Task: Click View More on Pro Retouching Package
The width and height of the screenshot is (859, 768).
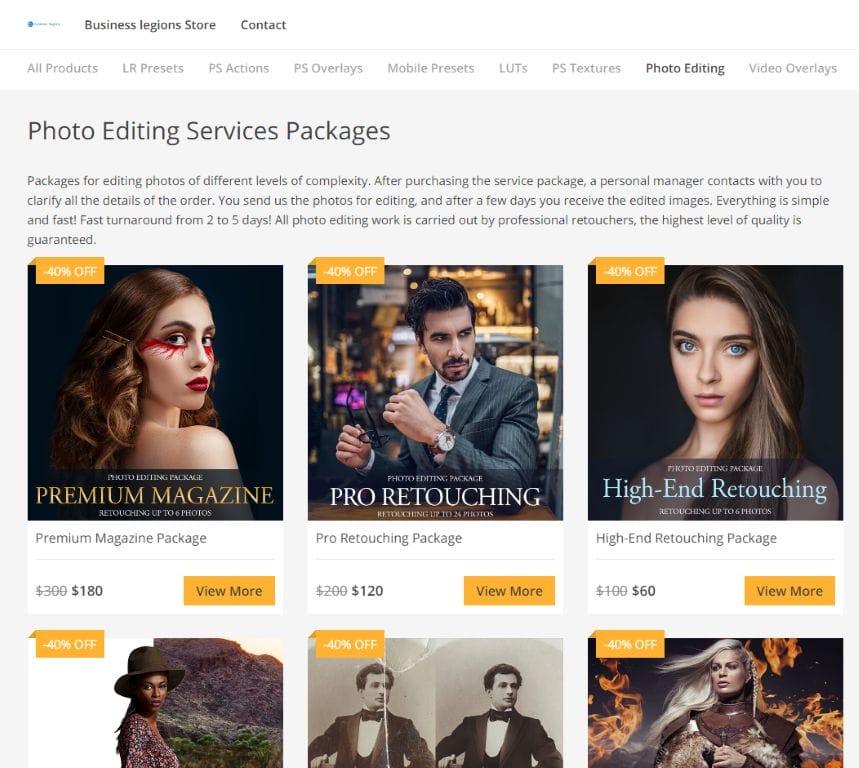Action: pos(509,591)
